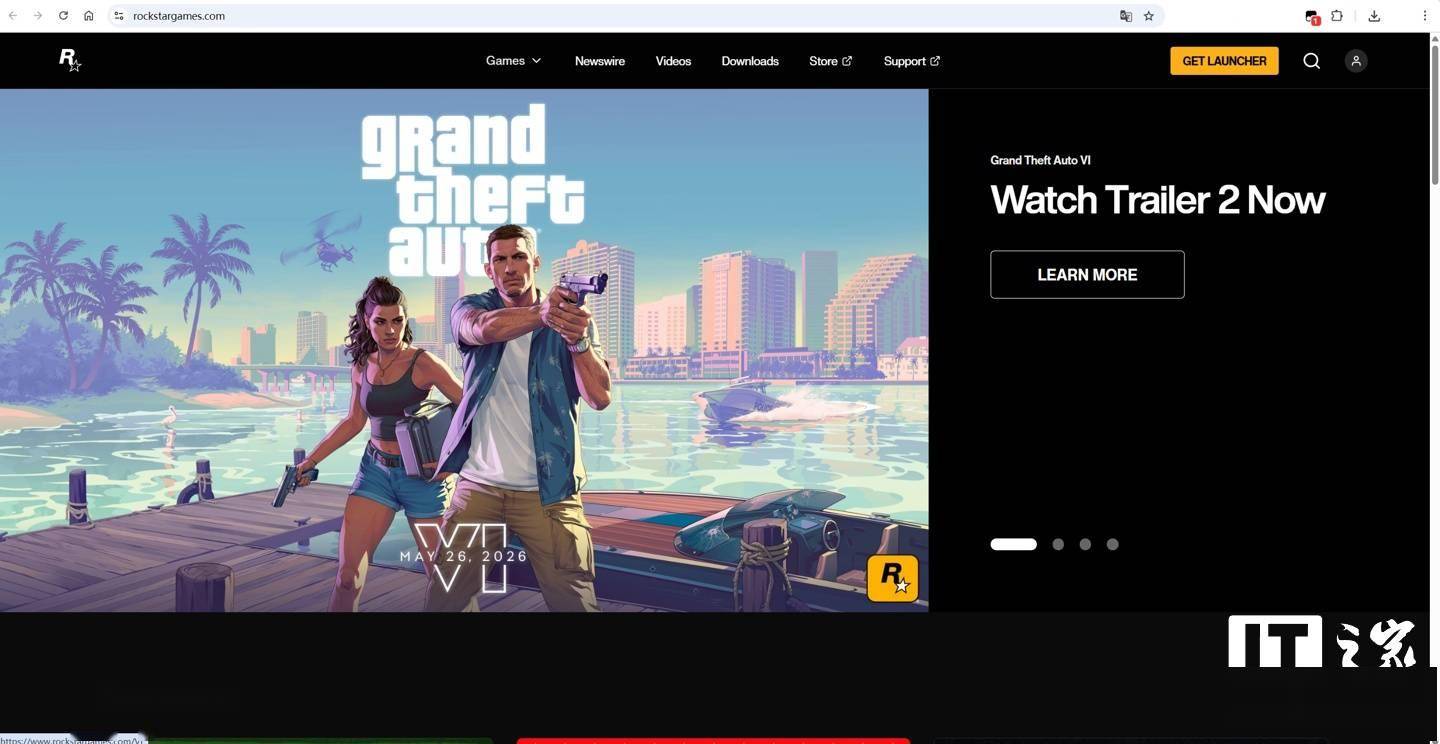Click the Watch Trailer 2 Now headline

point(1158,200)
